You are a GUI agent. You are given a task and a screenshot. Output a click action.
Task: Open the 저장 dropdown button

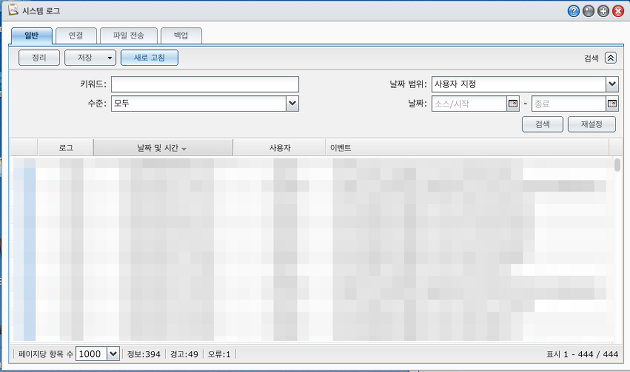pyautogui.click(x=90, y=57)
